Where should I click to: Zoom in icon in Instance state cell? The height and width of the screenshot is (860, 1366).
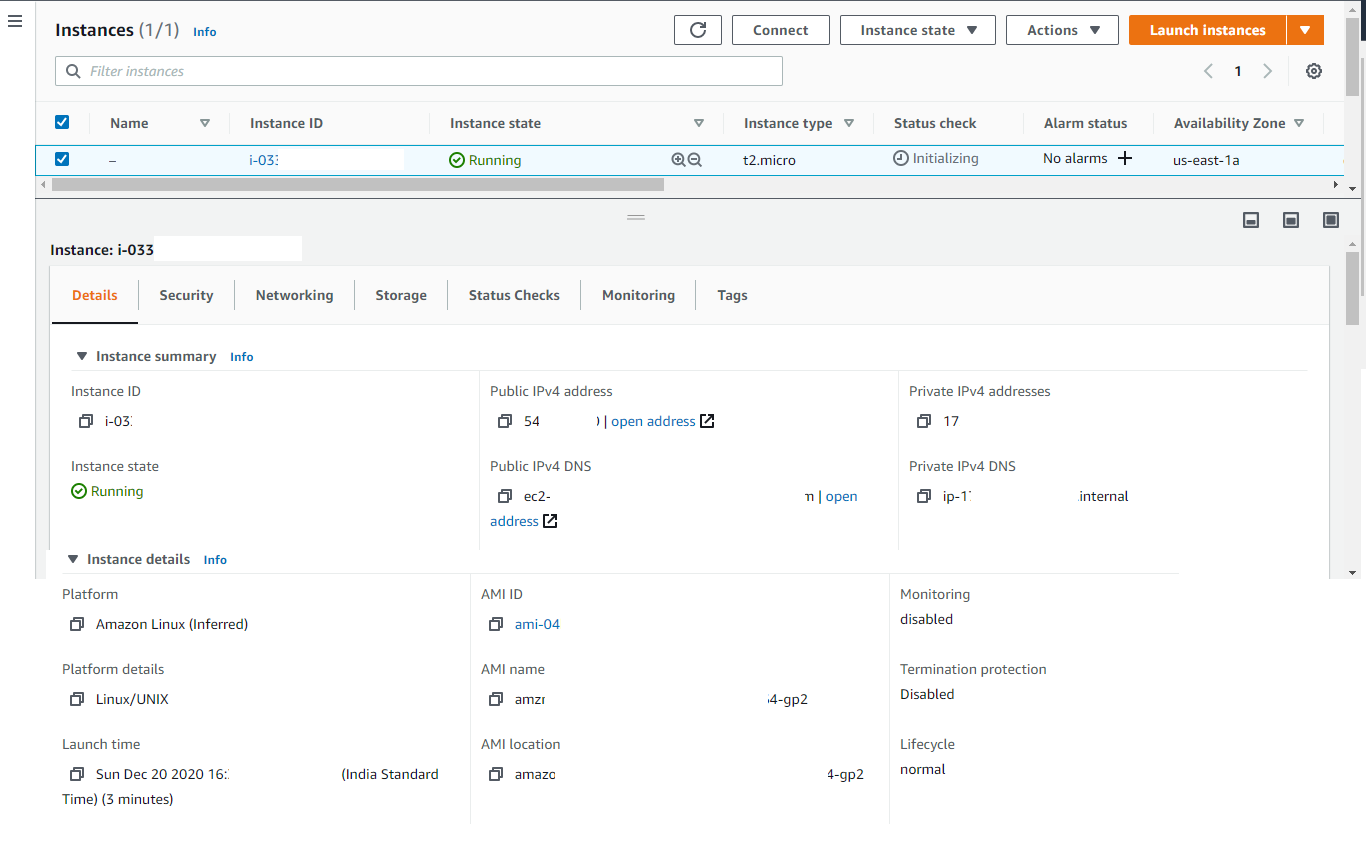tap(678, 160)
